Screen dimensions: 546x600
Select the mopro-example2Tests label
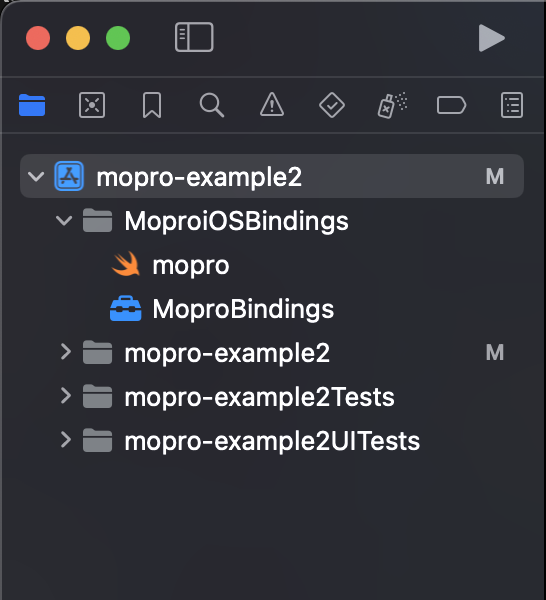(259, 397)
